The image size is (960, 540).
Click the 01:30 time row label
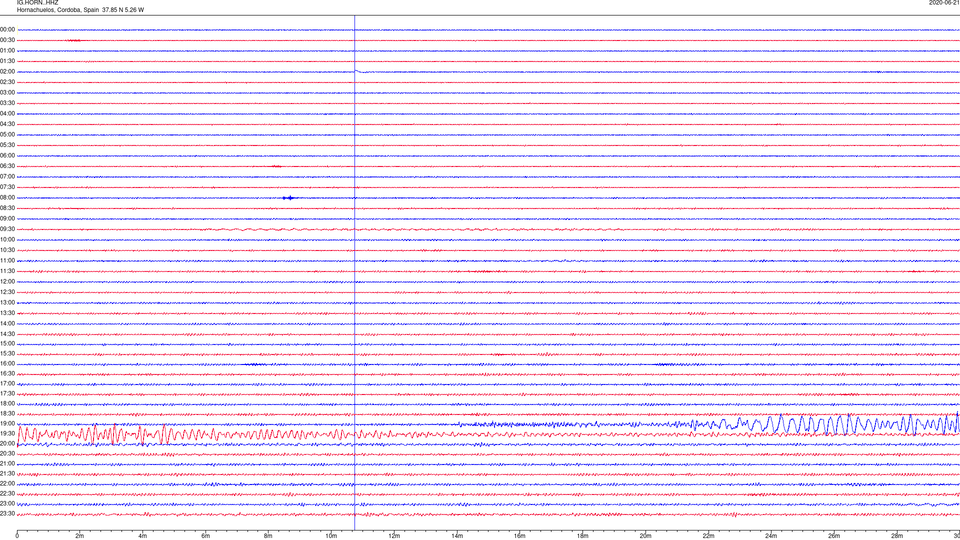coord(7,61)
